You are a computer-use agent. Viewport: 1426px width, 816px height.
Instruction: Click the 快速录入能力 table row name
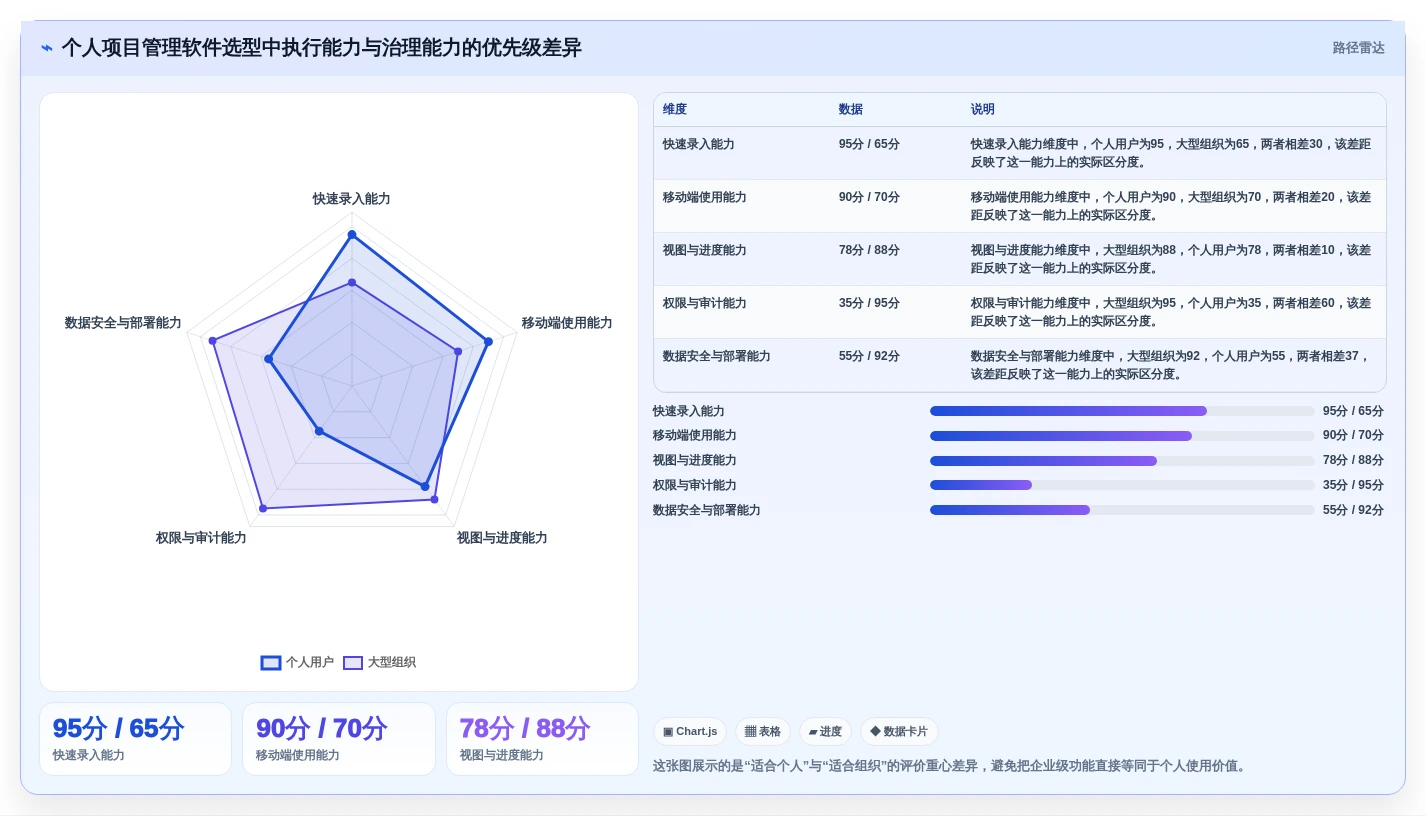pos(699,144)
